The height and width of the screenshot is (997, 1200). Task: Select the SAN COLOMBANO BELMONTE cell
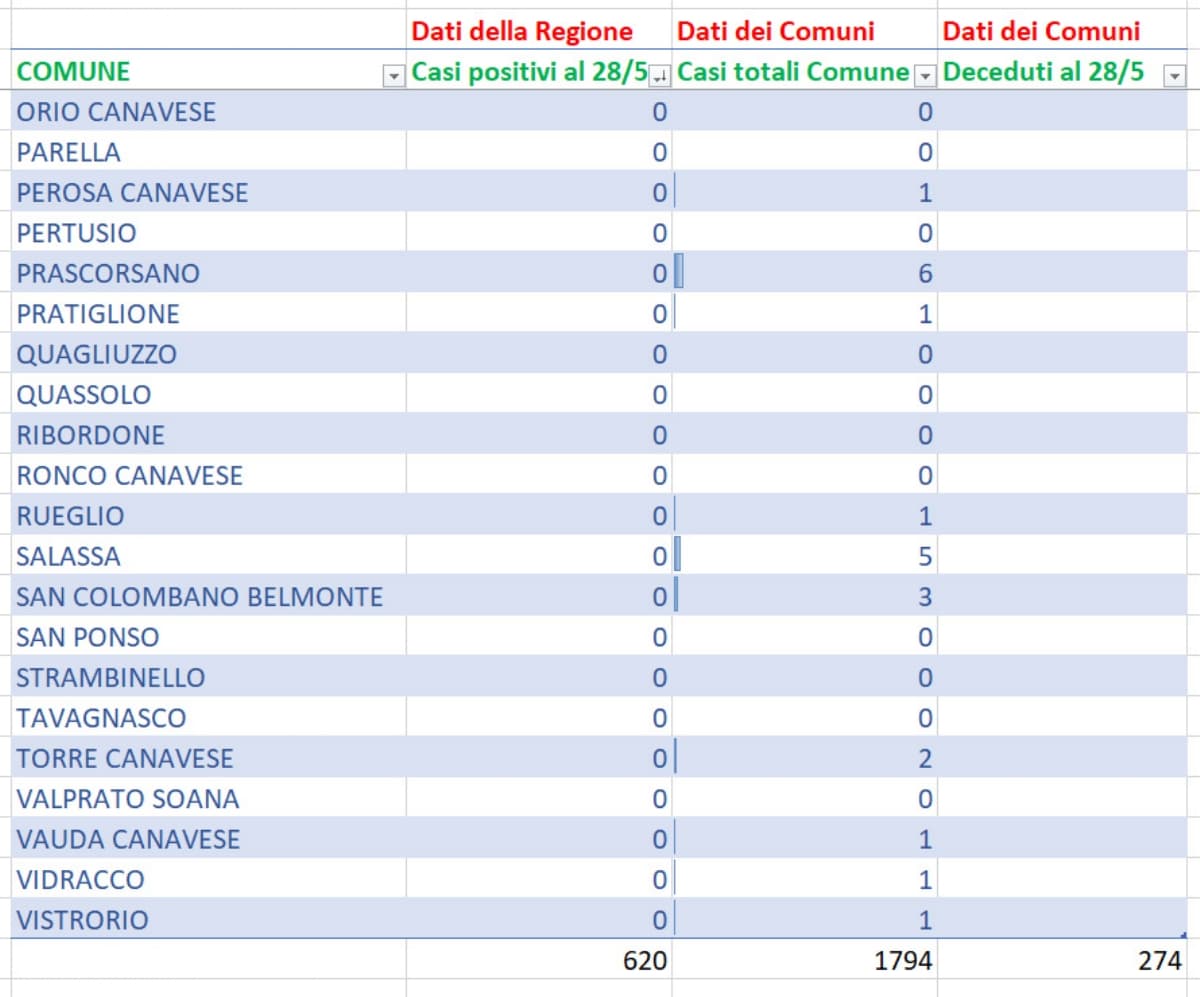(200, 597)
